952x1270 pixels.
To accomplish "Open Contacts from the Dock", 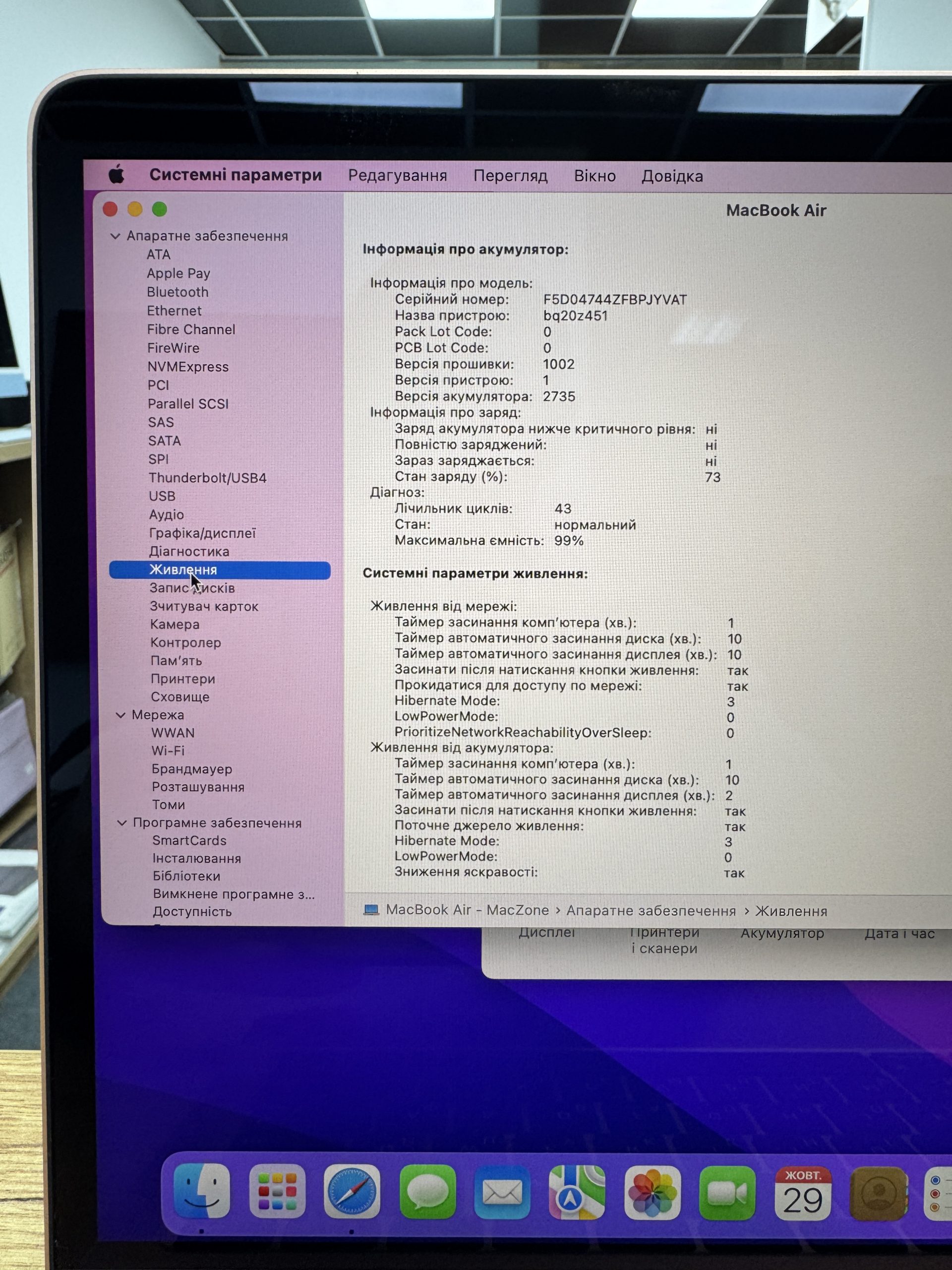I will (878, 1194).
